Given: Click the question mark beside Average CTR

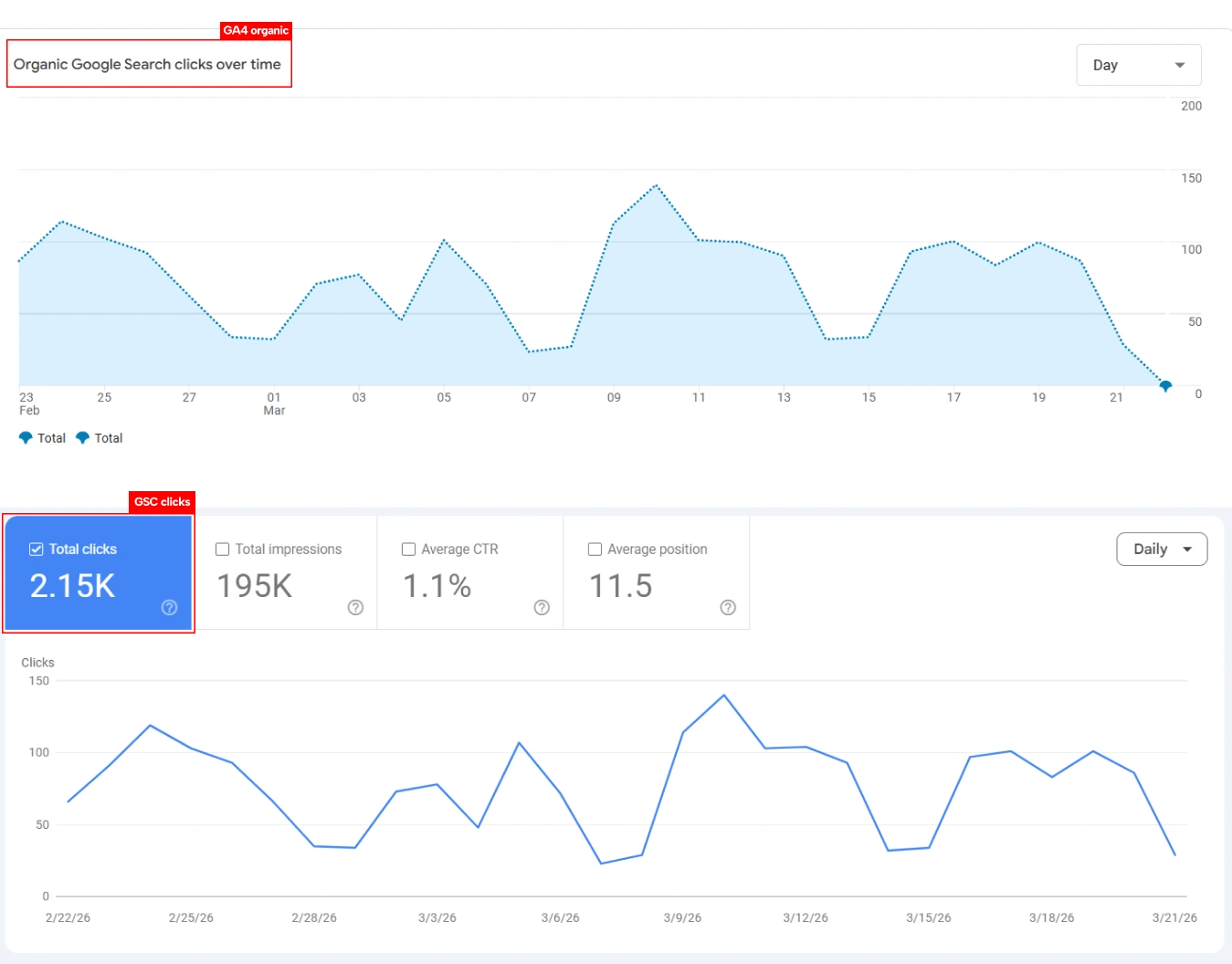Looking at the screenshot, I should 542,608.
